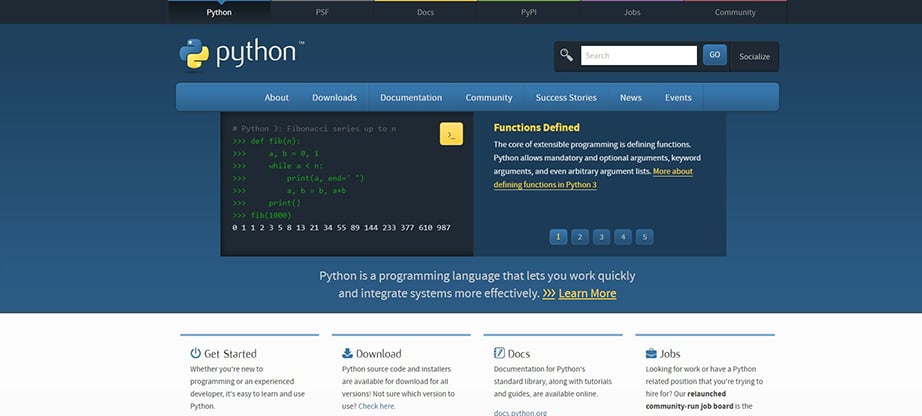Select slide 2 in the carousel
922x416 pixels.
pyautogui.click(x=580, y=237)
